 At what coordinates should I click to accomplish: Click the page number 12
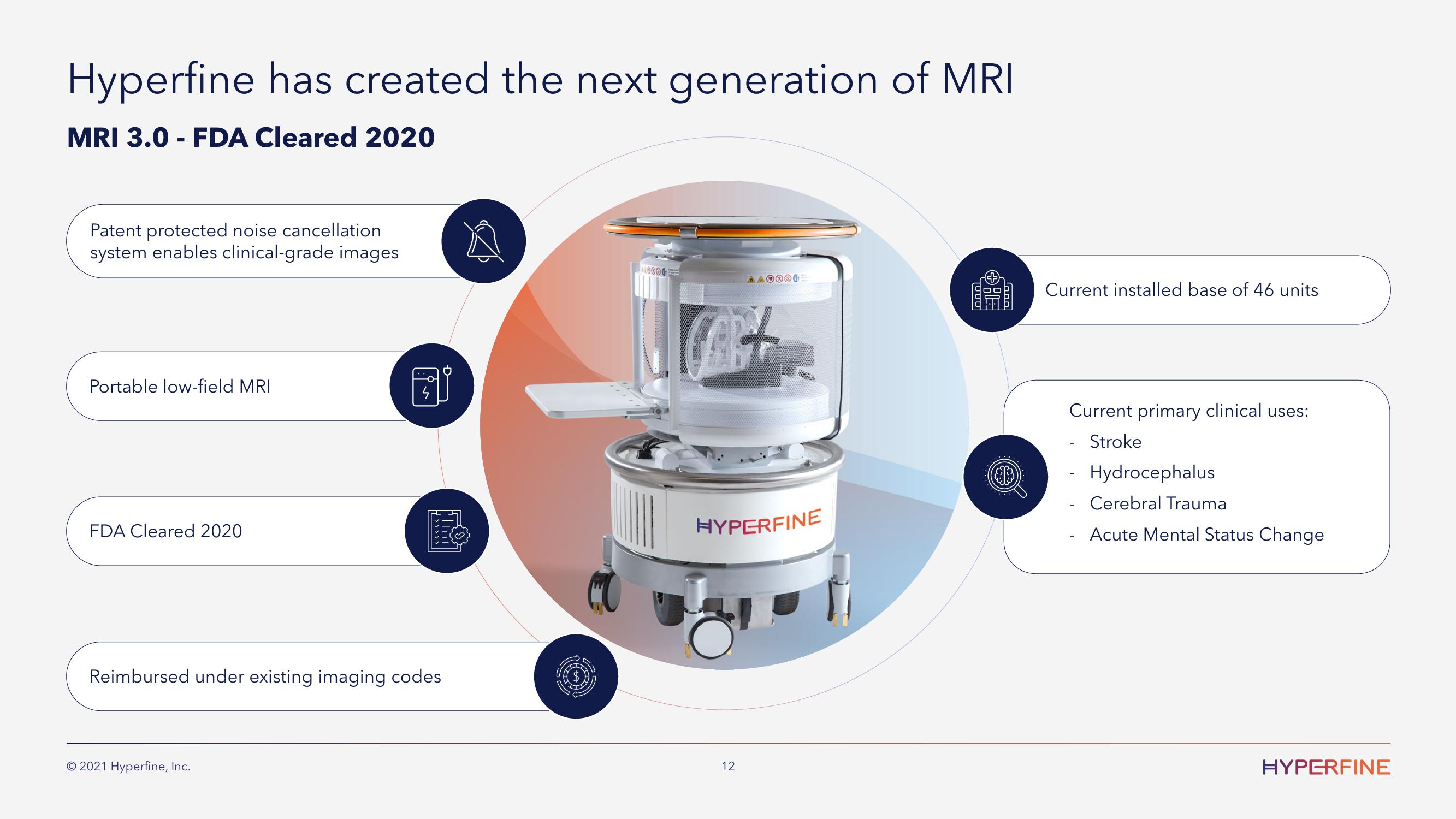point(728,767)
